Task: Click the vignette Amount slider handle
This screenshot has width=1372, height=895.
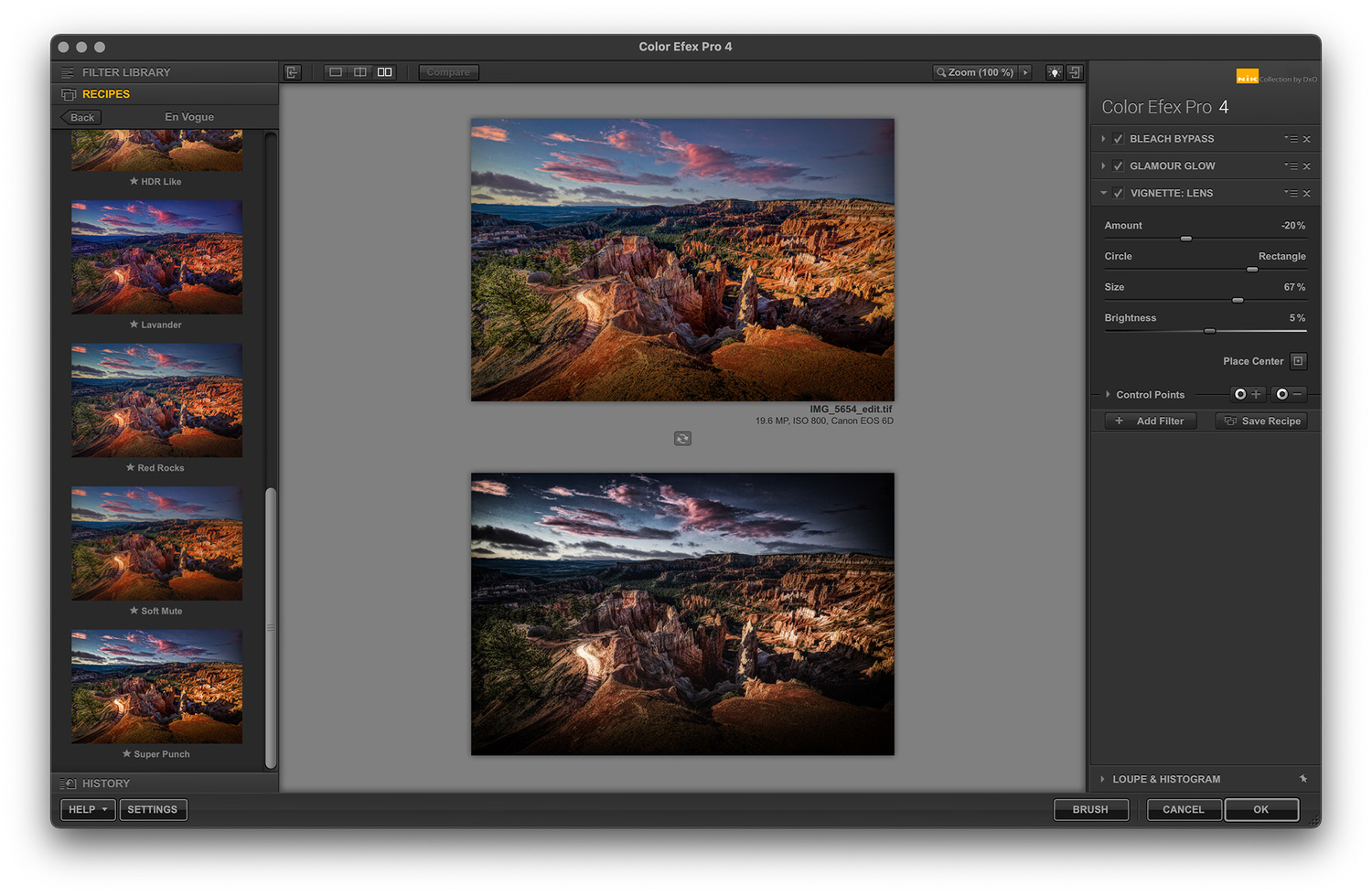Action: click(x=1186, y=239)
